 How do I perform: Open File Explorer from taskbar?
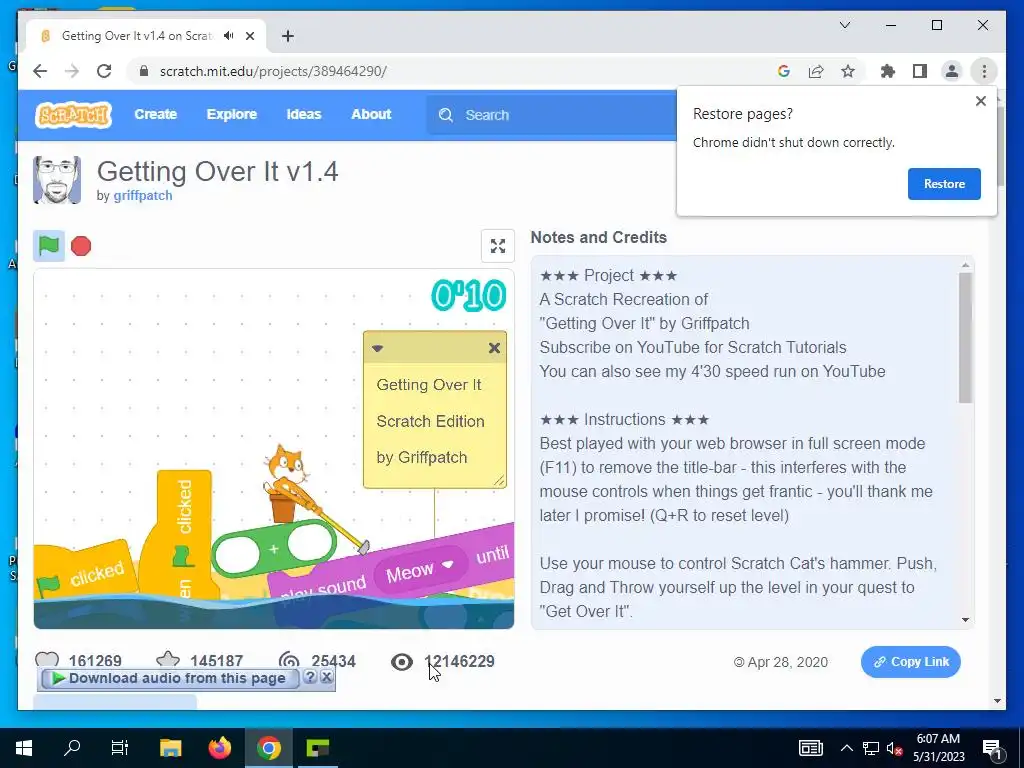[170, 748]
